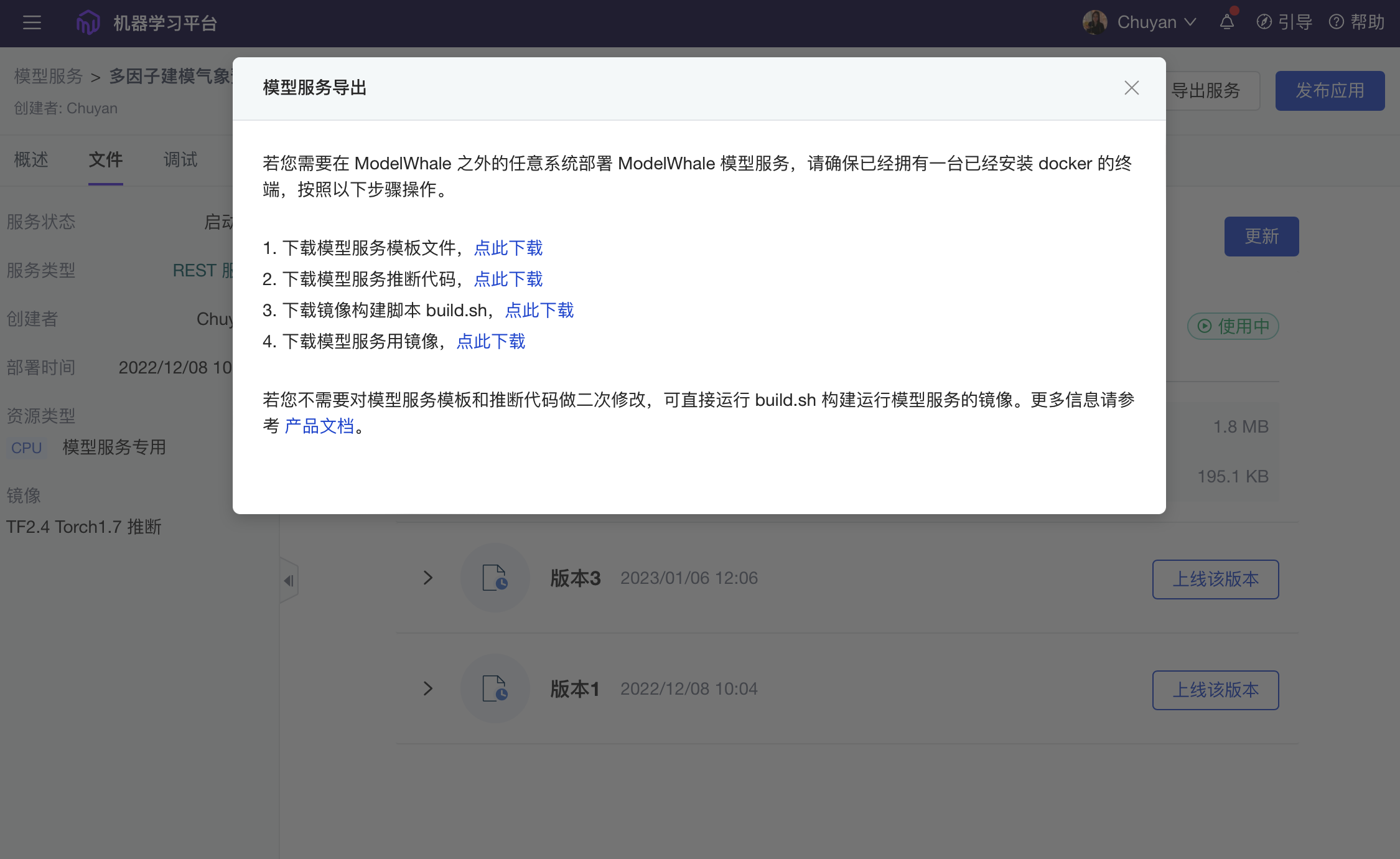Expand the 版本1 row chevron
Screen dimensions: 1400x859
428,688
